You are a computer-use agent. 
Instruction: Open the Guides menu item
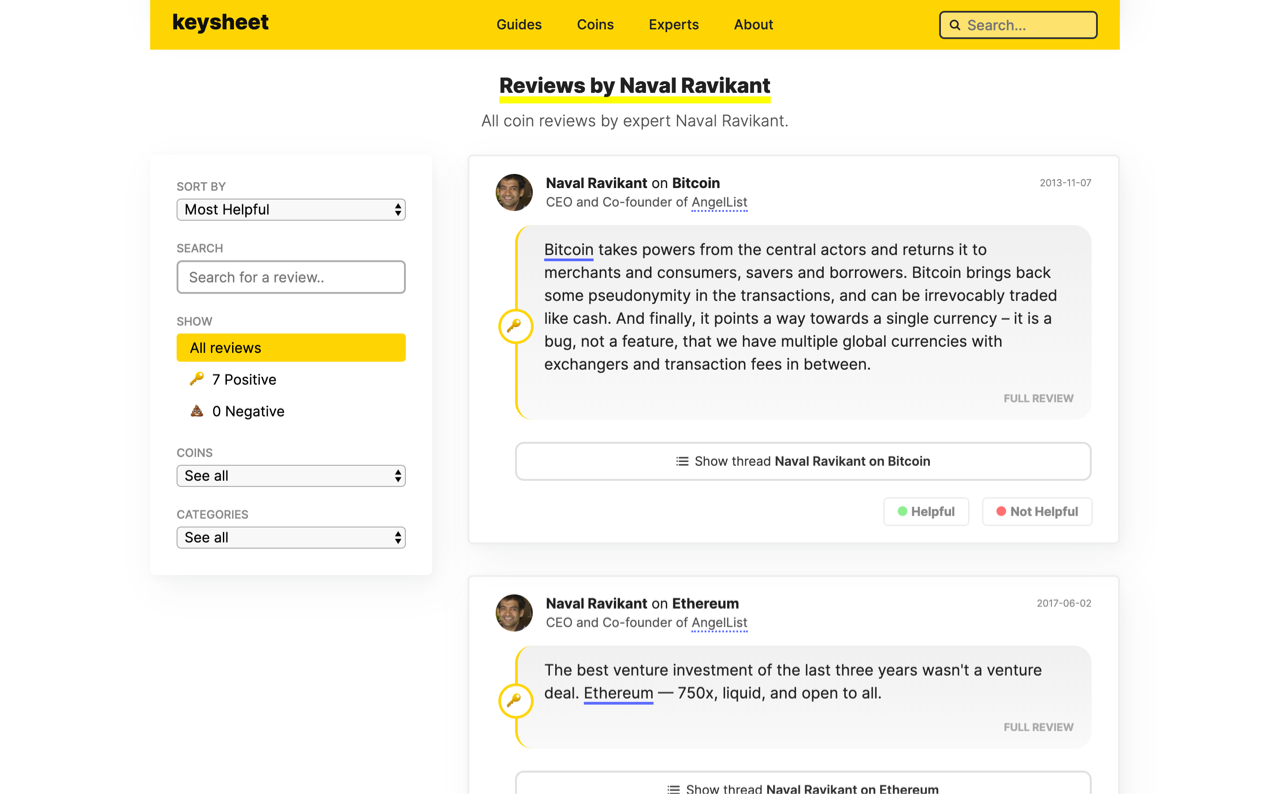[519, 24]
